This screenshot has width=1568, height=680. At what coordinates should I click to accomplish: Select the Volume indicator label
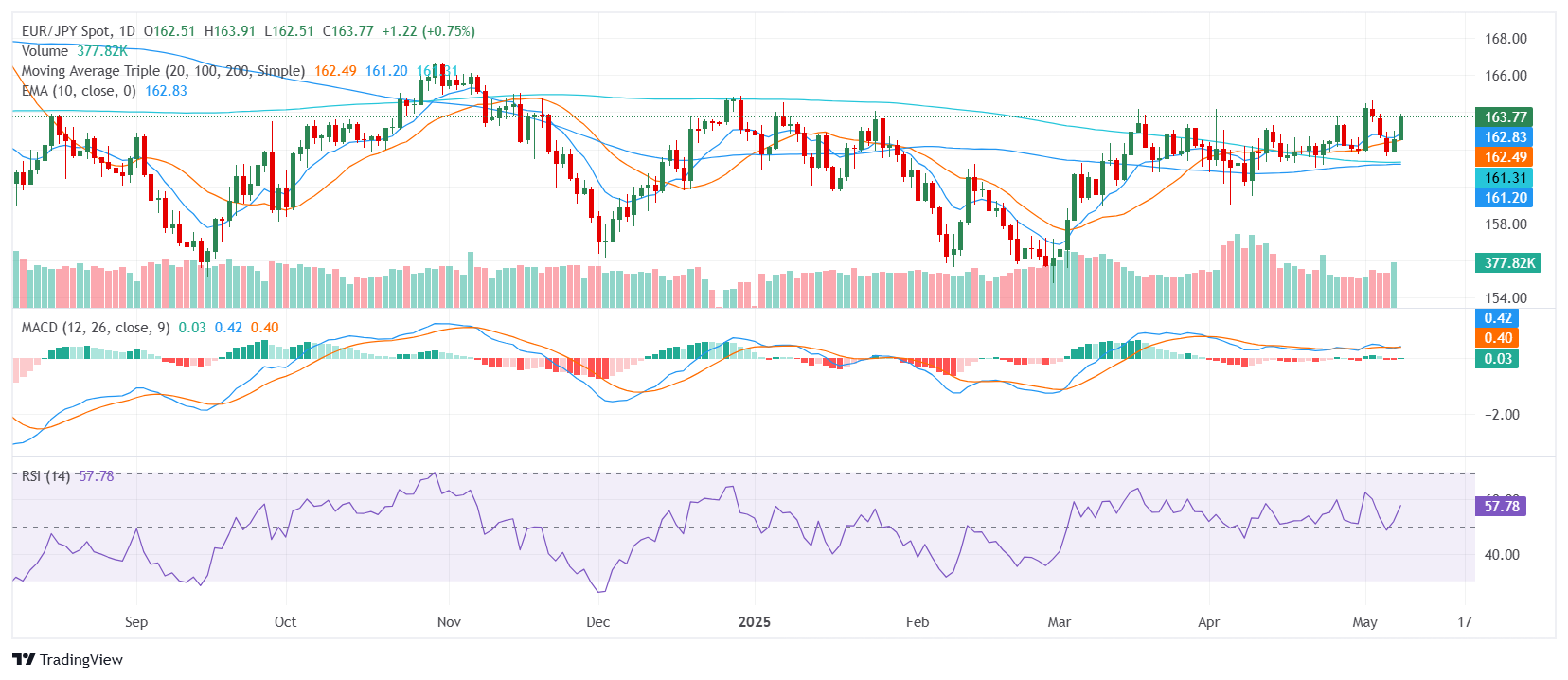(x=45, y=51)
